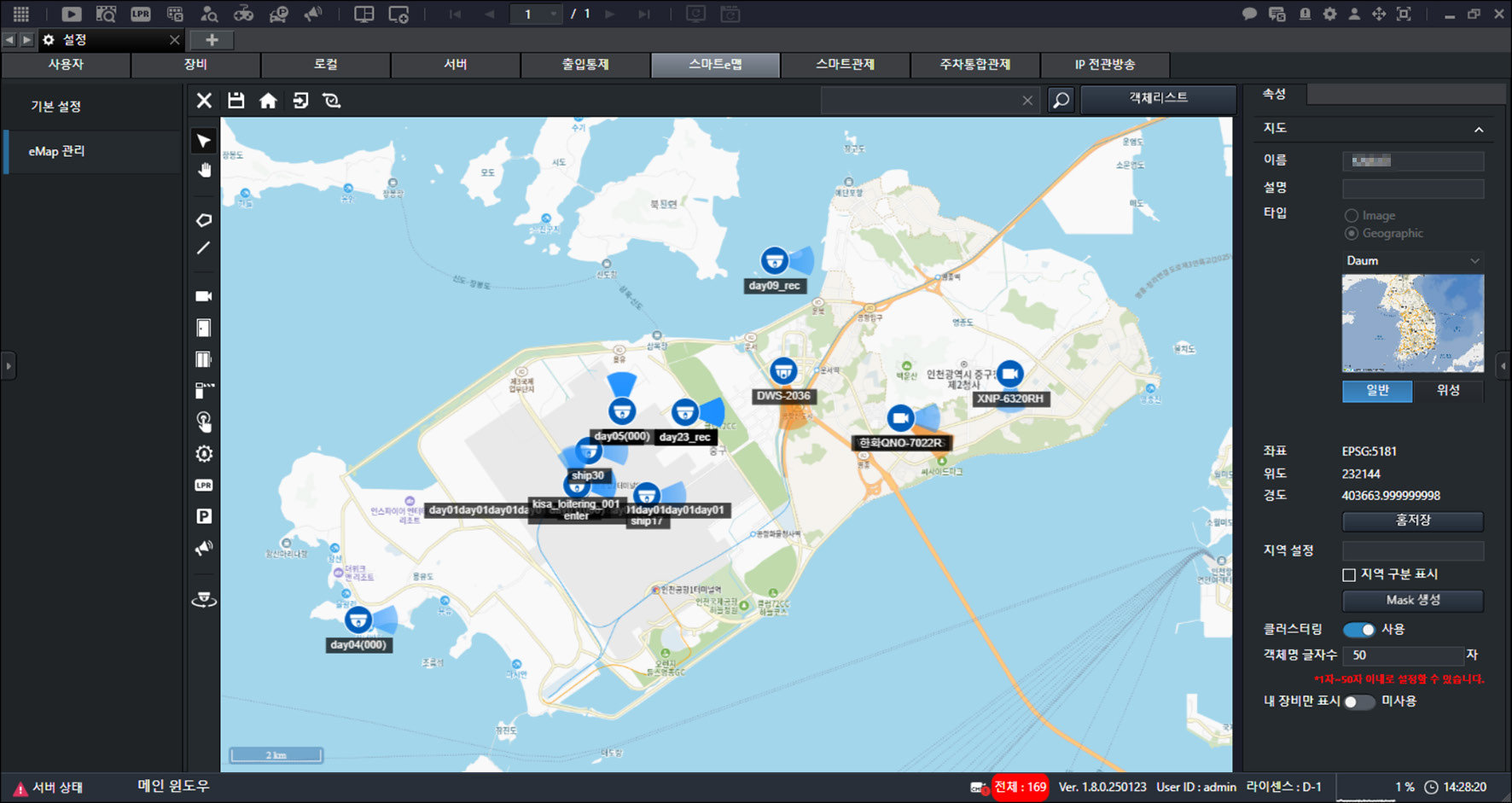
Task: Add a touch button object
Action: pos(204,422)
